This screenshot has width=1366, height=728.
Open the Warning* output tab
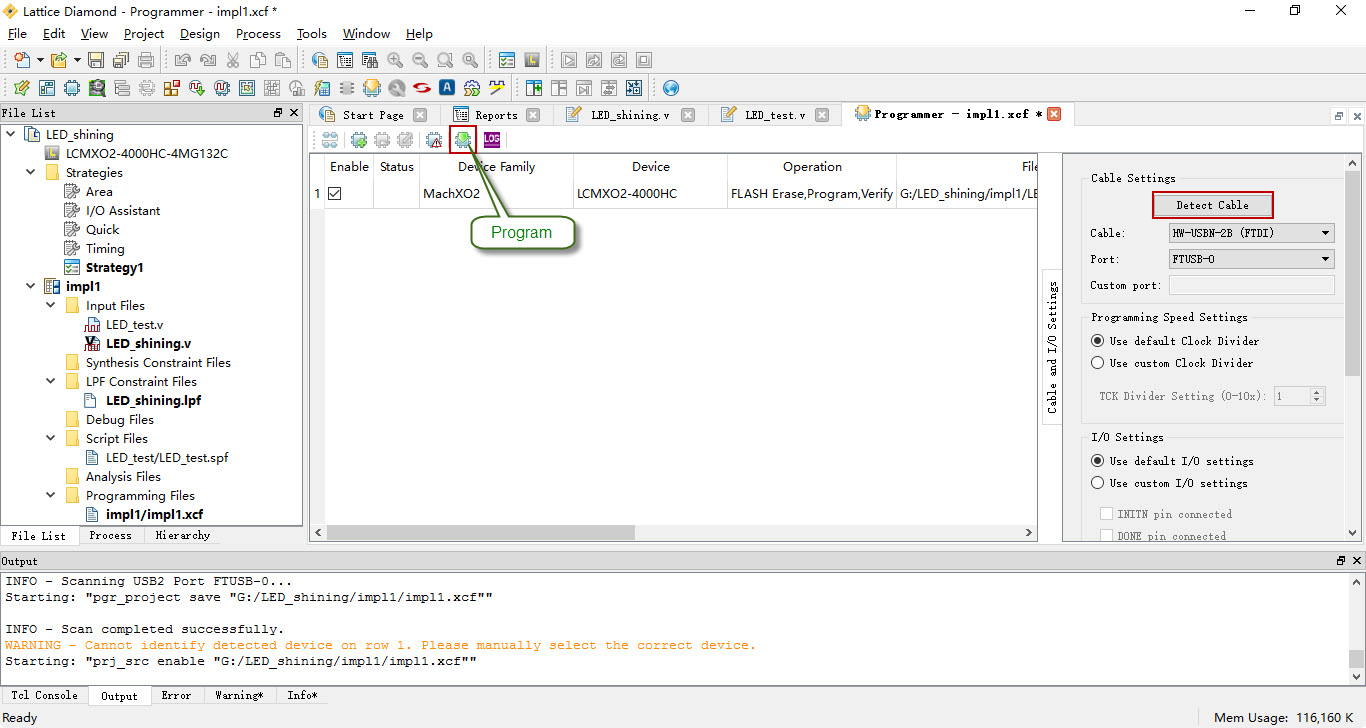[239, 695]
